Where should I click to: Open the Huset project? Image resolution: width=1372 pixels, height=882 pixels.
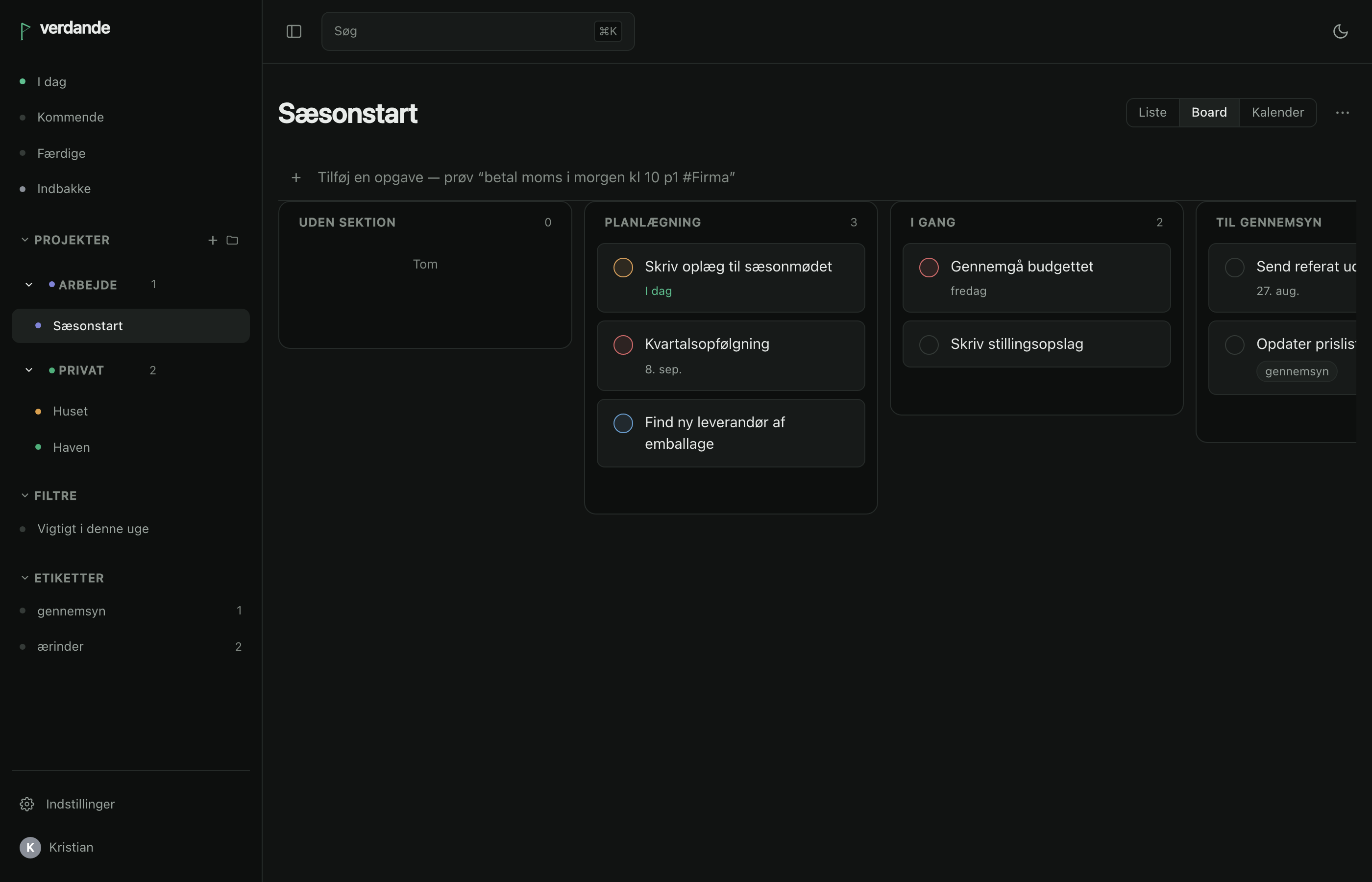(130, 411)
